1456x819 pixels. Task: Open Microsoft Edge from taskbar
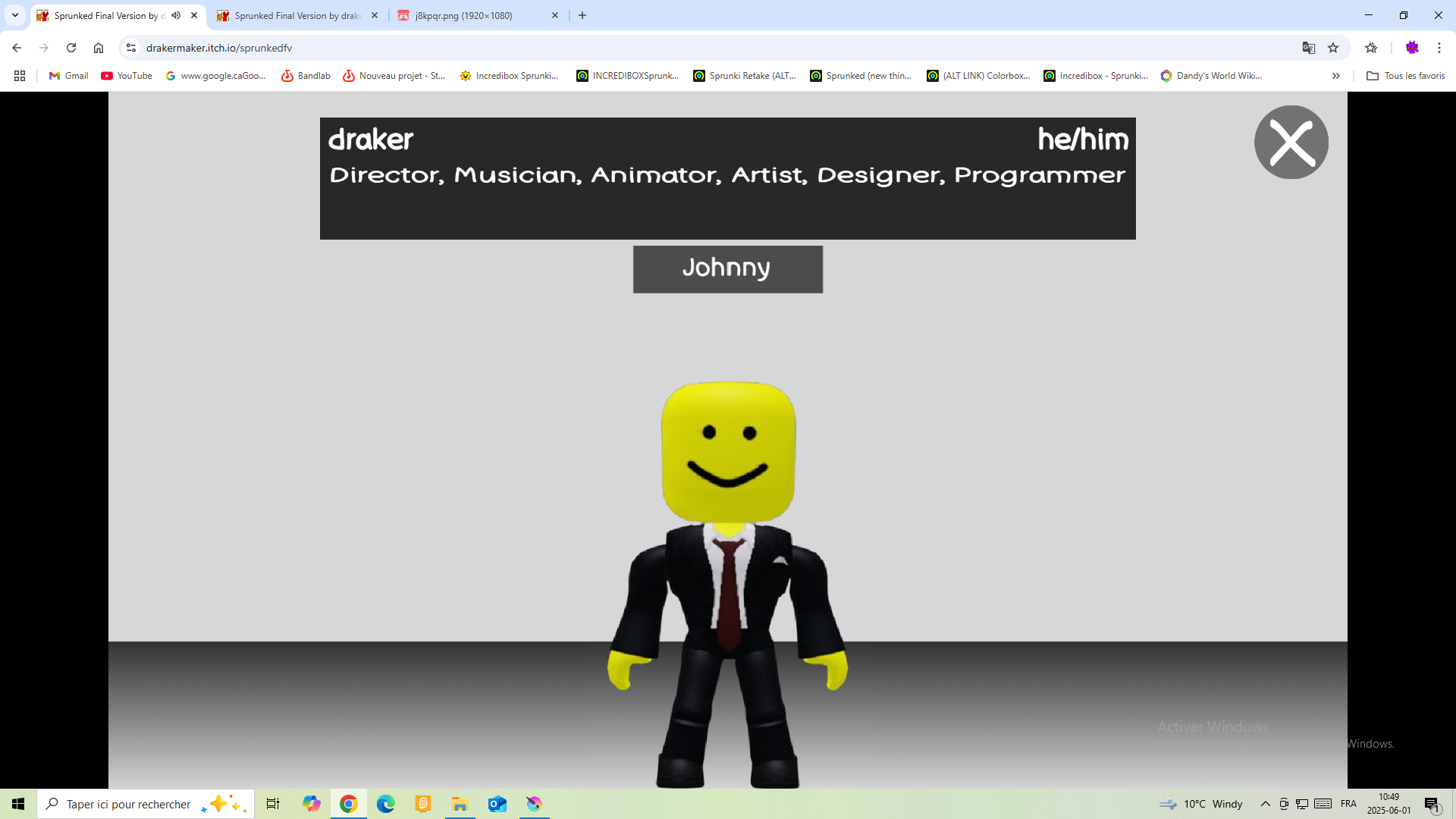tap(385, 804)
